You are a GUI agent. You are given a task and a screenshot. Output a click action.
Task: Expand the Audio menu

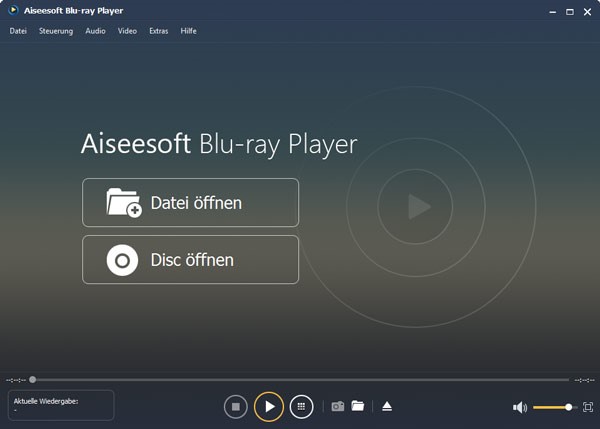coord(95,31)
